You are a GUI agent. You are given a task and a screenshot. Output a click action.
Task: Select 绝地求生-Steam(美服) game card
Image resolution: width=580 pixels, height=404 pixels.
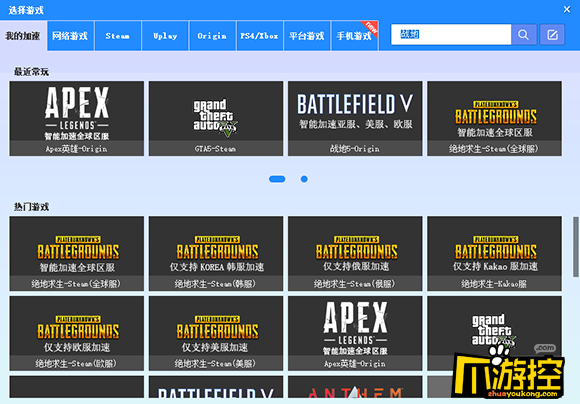(216, 333)
